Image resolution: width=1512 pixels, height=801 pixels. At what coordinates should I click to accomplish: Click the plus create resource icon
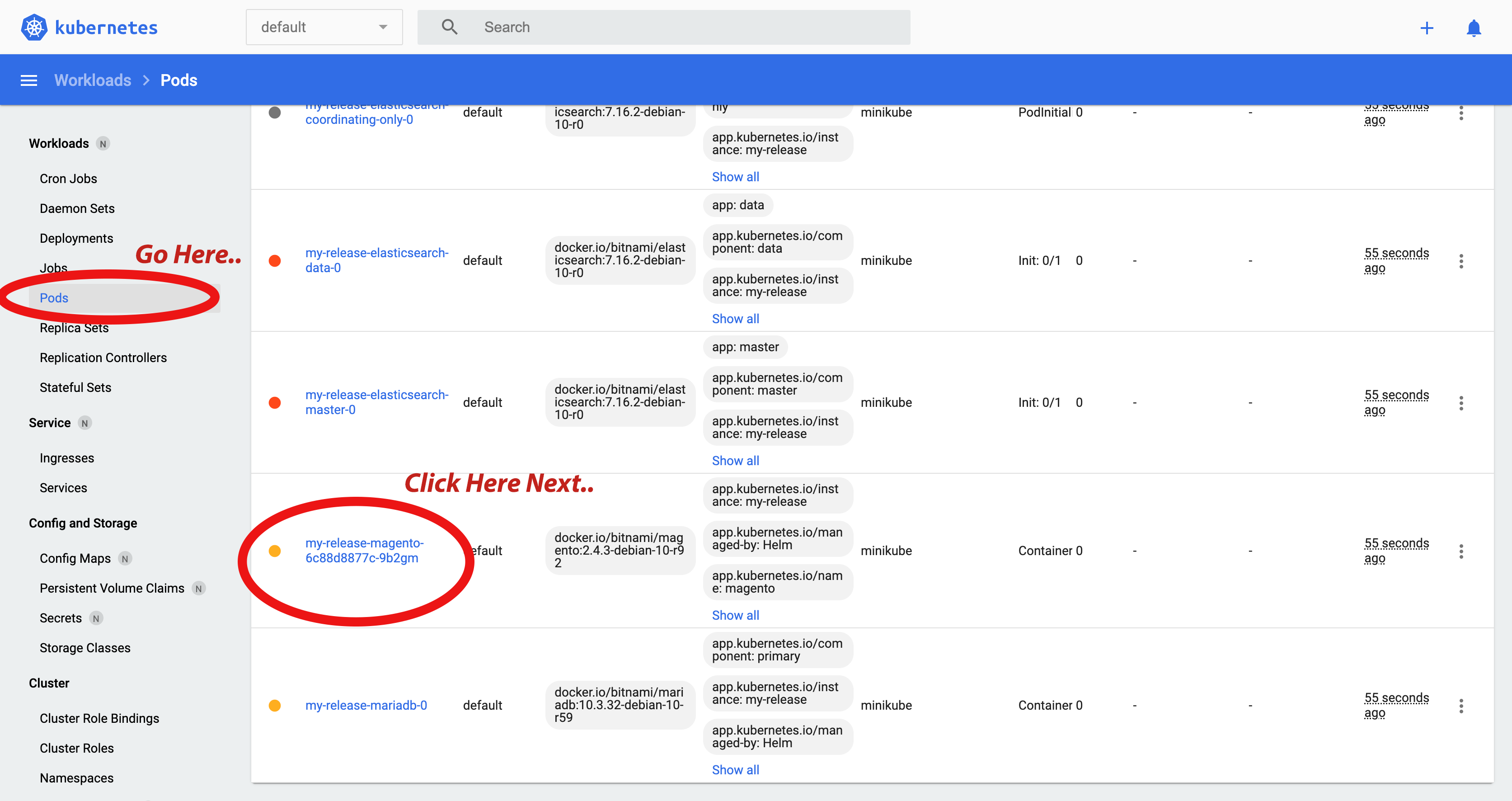tap(1426, 28)
